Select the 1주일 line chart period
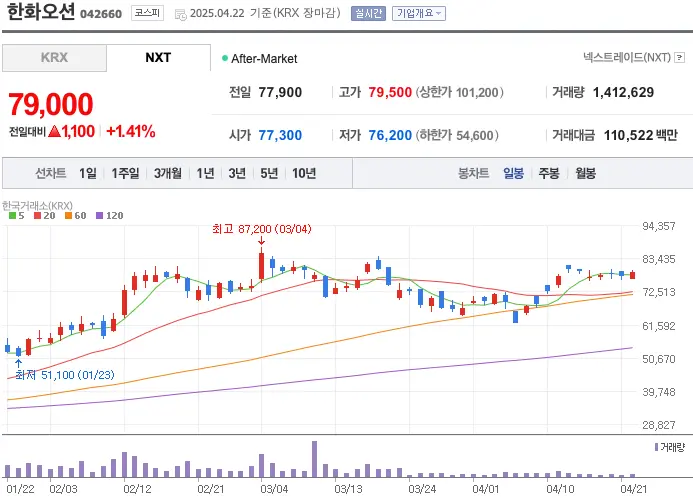 [x=125, y=173]
